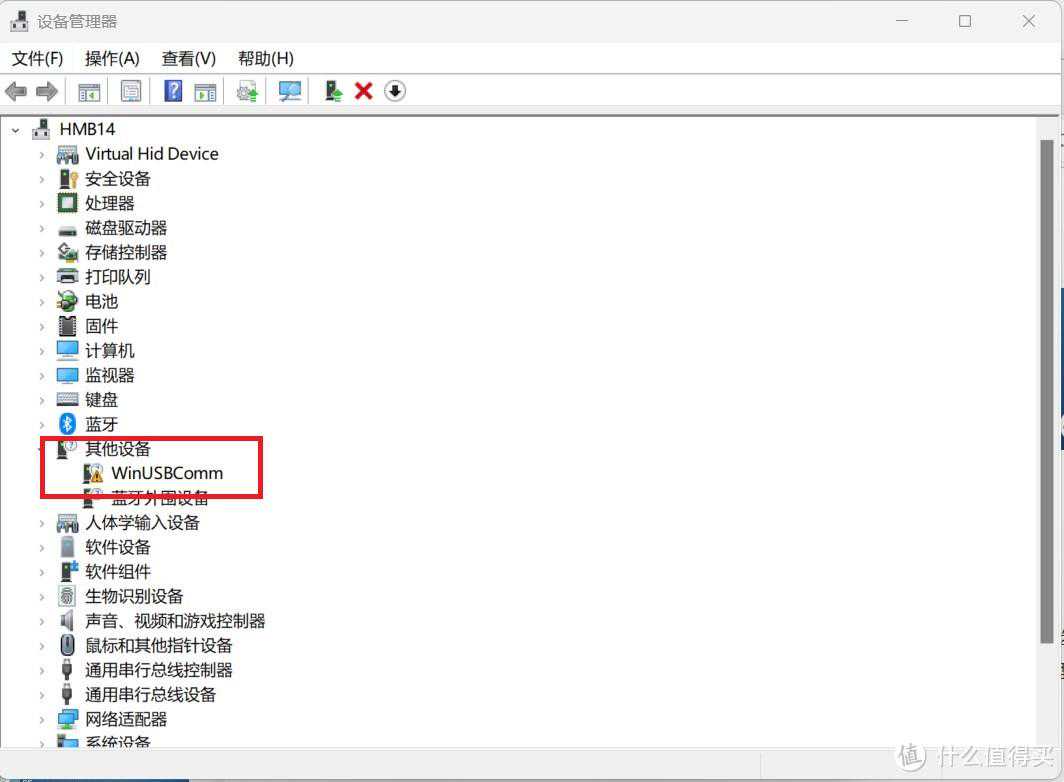Click the Help question-mark toolbar icon

pyautogui.click(x=173, y=91)
